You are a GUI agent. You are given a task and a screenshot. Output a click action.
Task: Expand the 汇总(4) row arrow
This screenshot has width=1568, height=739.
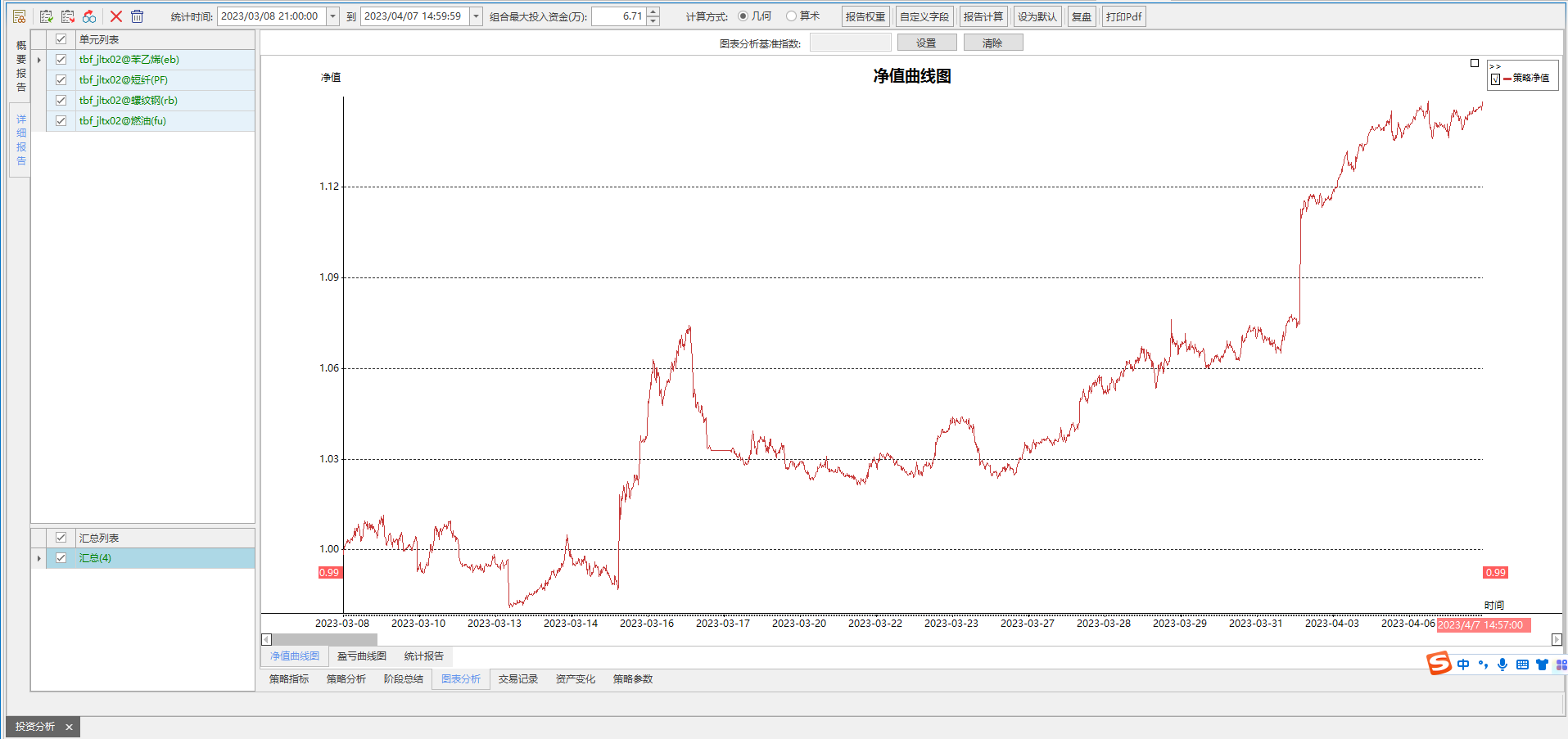tap(38, 558)
